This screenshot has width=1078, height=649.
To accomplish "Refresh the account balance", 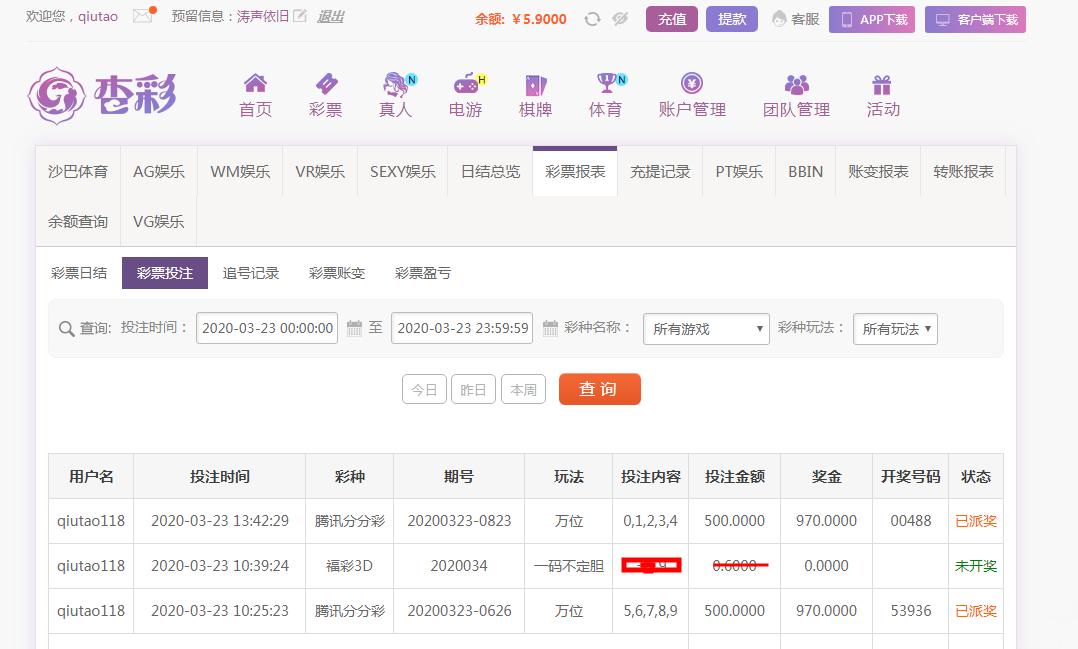I will 592,19.
